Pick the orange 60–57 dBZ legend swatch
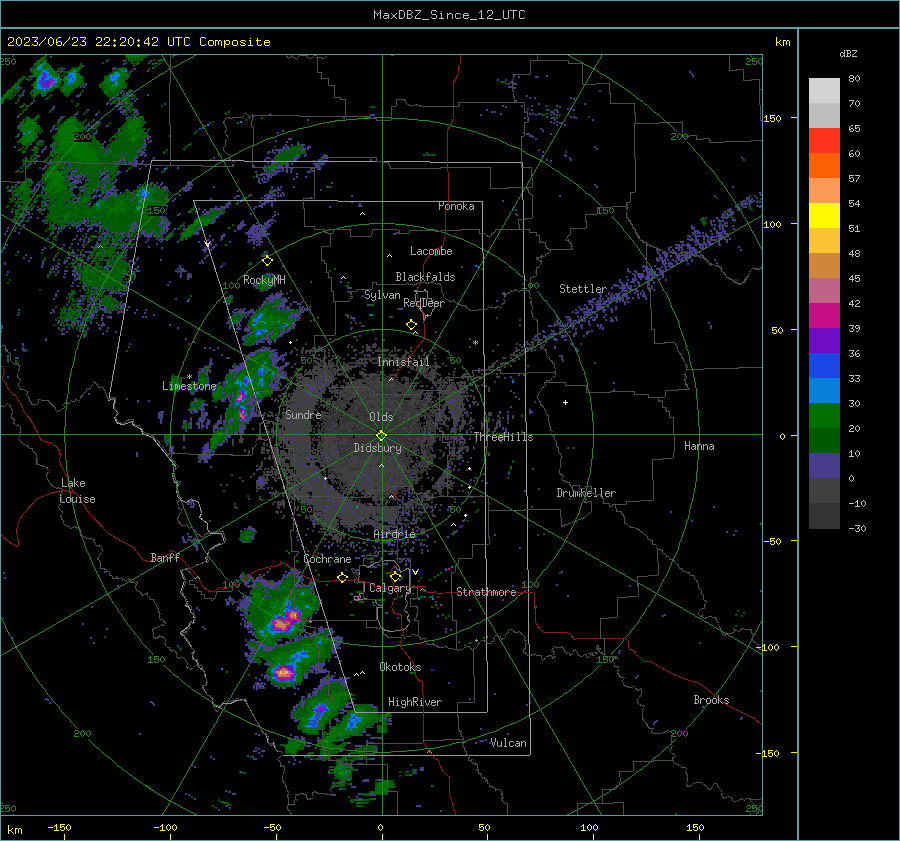This screenshot has width=900, height=841. point(824,166)
